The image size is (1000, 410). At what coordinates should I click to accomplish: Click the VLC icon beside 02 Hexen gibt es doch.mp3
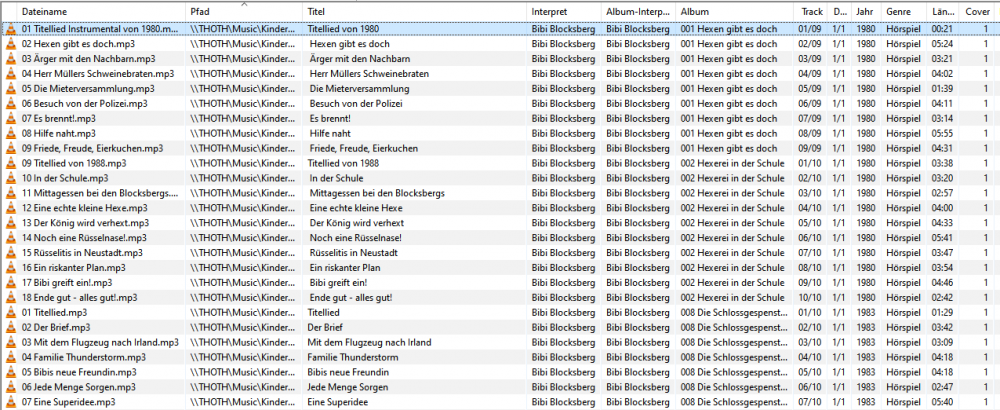(x=11, y=44)
